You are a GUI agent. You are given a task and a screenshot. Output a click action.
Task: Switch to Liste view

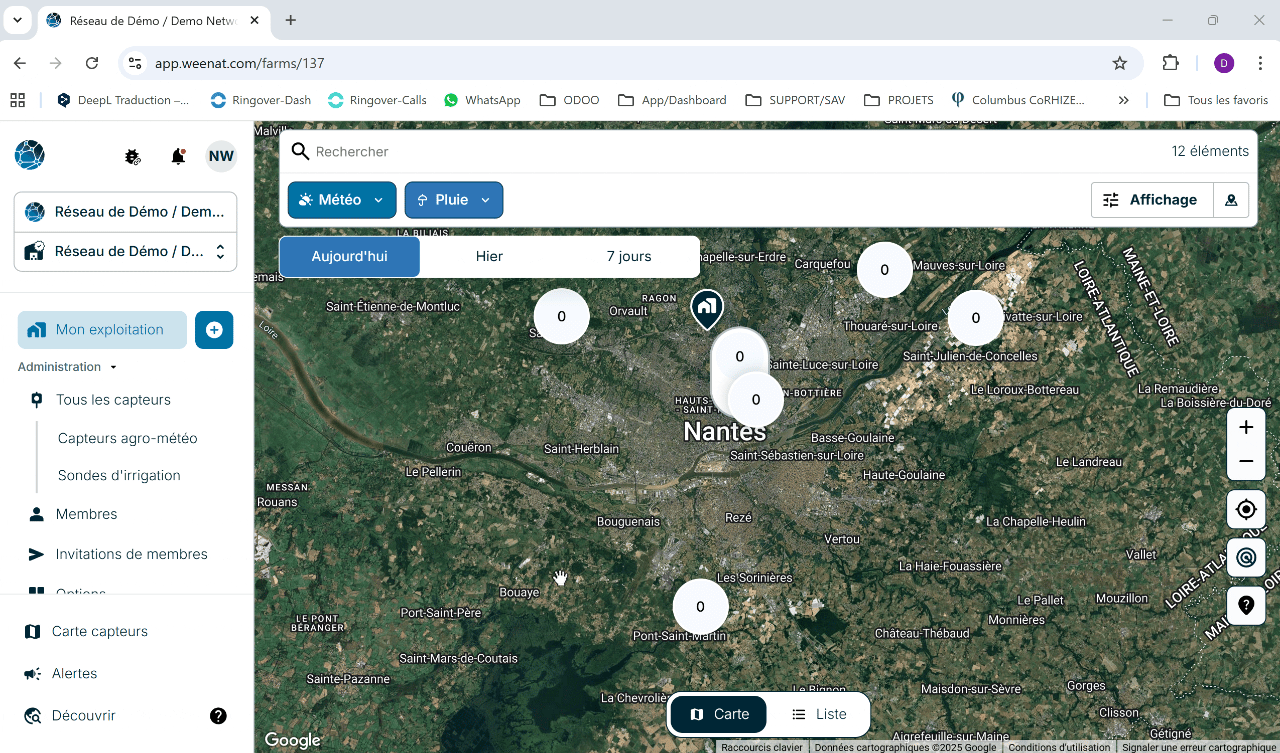click(819, 714)
